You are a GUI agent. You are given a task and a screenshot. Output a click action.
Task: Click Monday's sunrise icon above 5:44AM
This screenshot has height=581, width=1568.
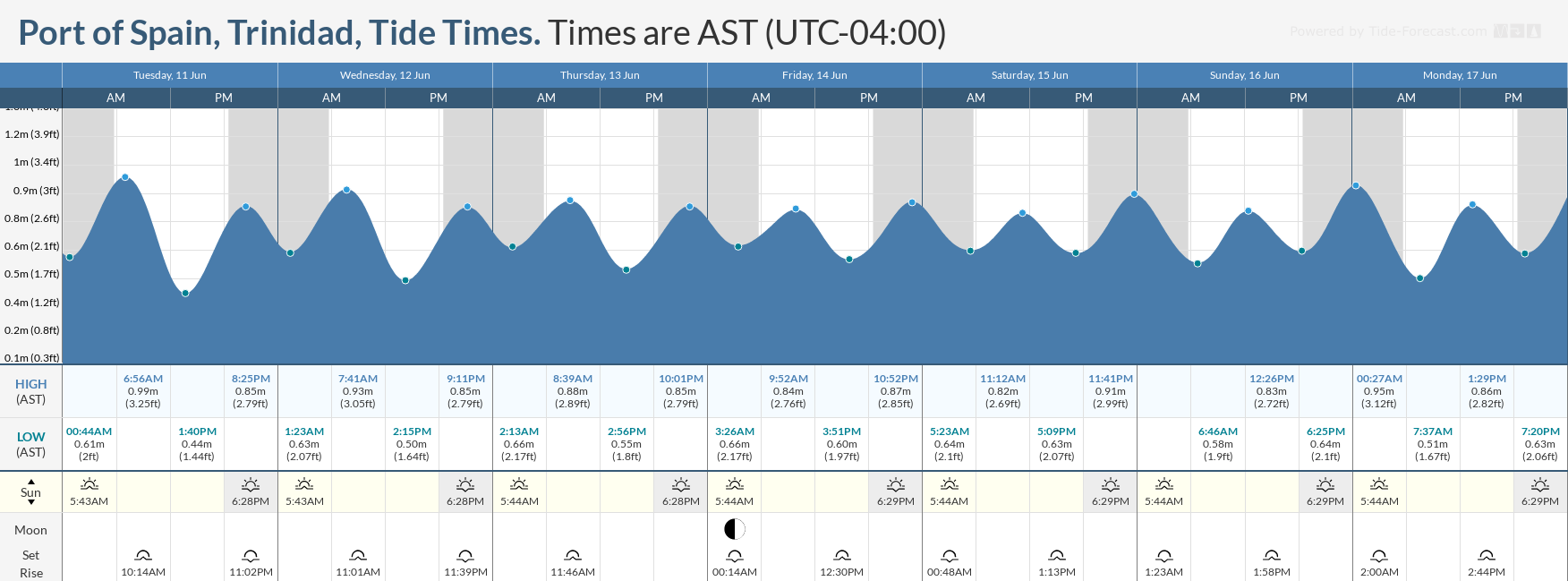click(1379, 484)
